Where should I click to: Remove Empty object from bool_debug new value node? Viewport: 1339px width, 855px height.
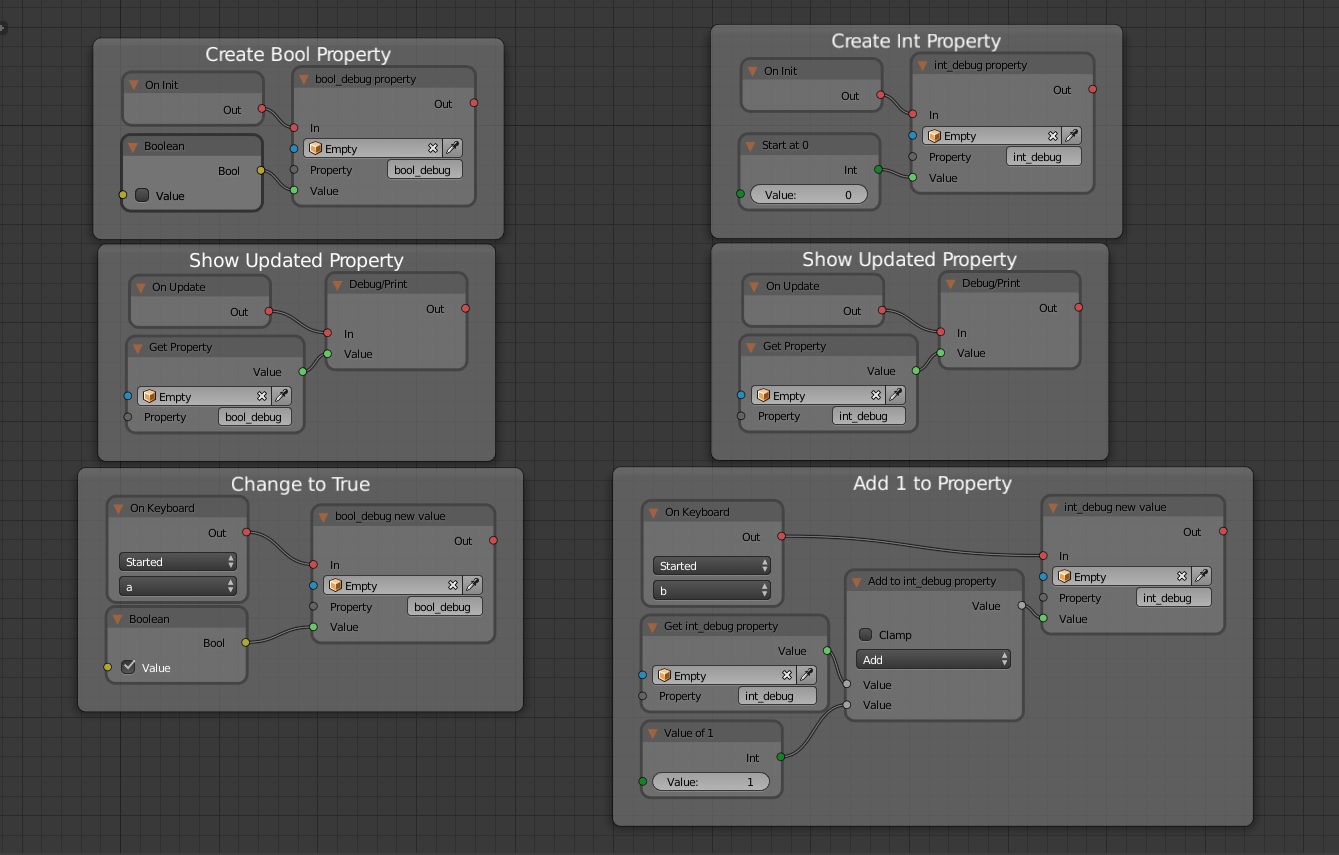click(453, 585)
